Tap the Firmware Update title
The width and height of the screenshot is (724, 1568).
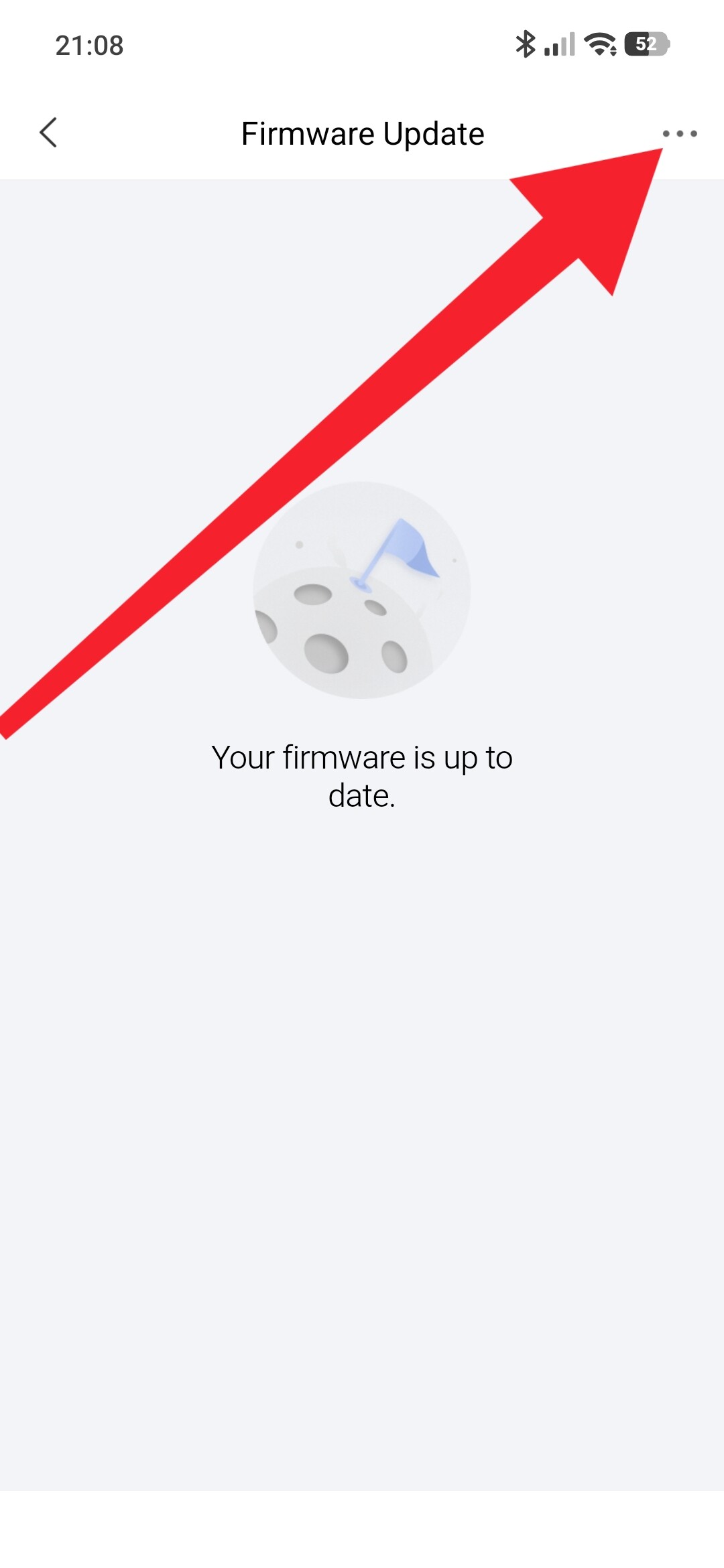click(x=363, y=133)
